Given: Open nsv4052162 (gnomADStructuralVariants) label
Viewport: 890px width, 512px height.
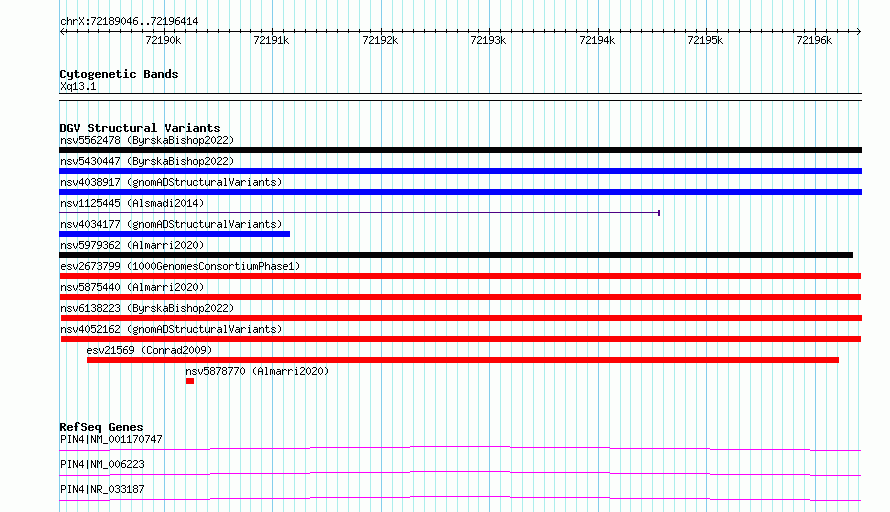Looking at the screenshot, I should (x=171, y=329).
